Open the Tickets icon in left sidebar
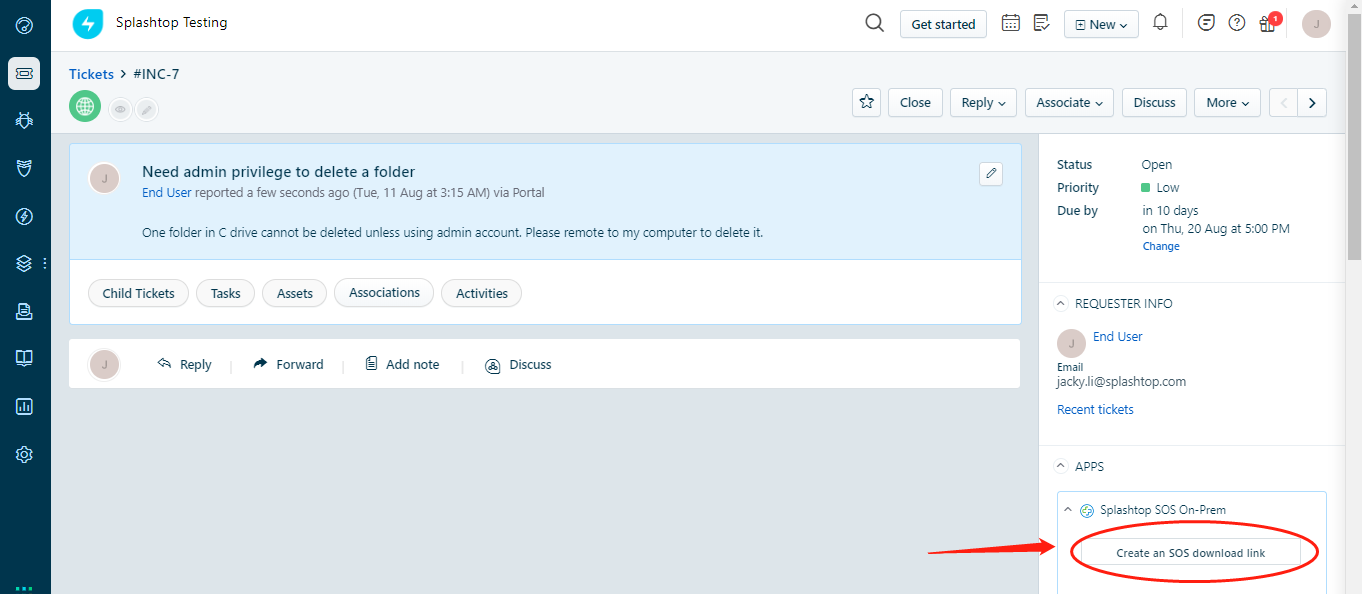This screenshot has height=594, width=1362. click(x=24, y=73)
